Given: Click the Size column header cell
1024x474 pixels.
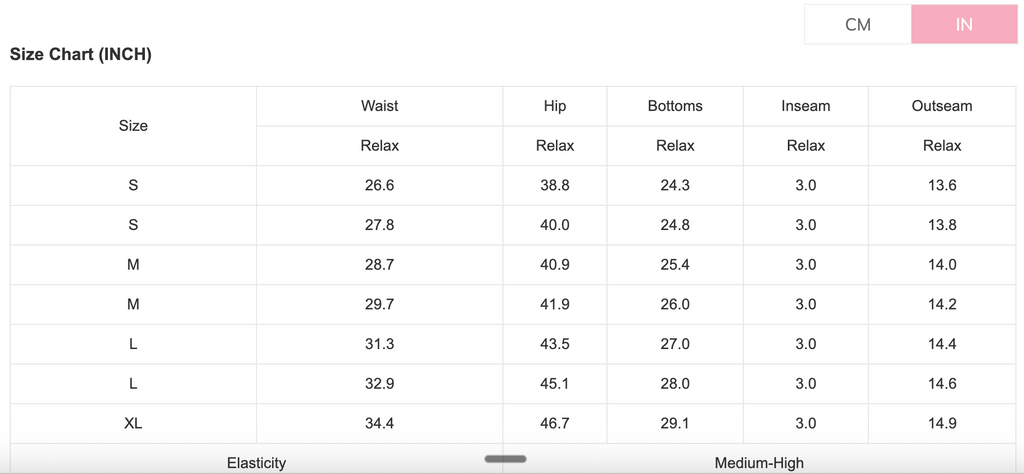Looking at the screenshot, I should [x=133, y=126].
